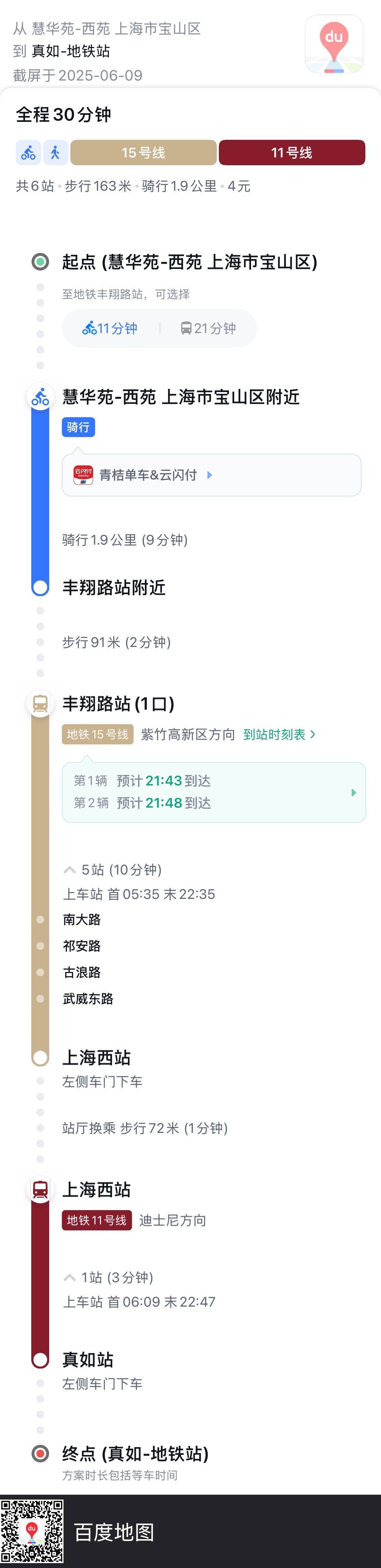This screenshot has height=1568, width=381.
Task: Select the walking icon in route summary
Action: (55, 153)
